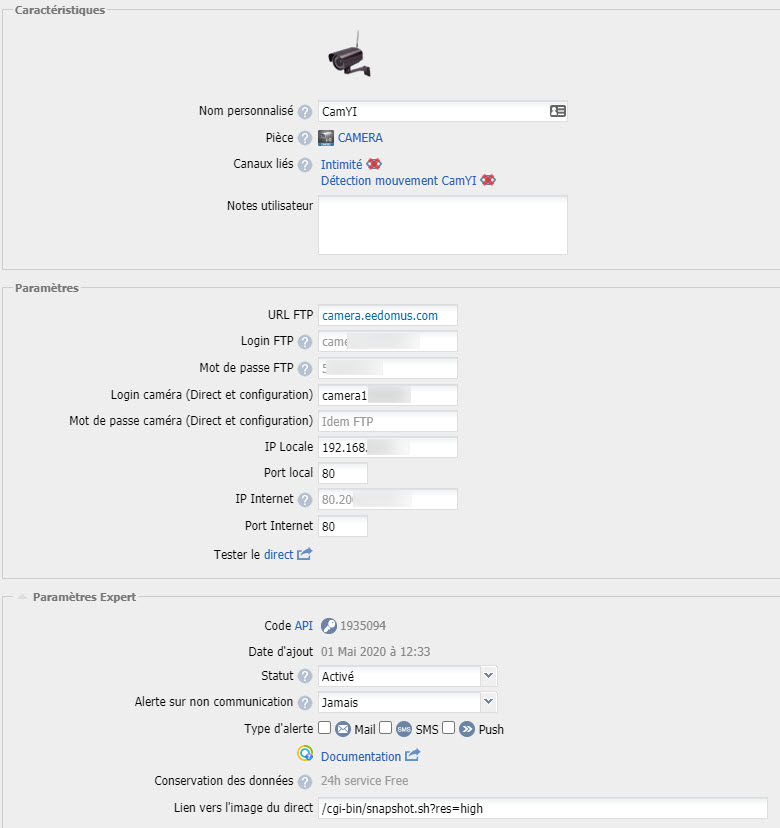Collapse the Paramètres Expert section
Screen dimensions: 780x828
click(x=22, y=597)
